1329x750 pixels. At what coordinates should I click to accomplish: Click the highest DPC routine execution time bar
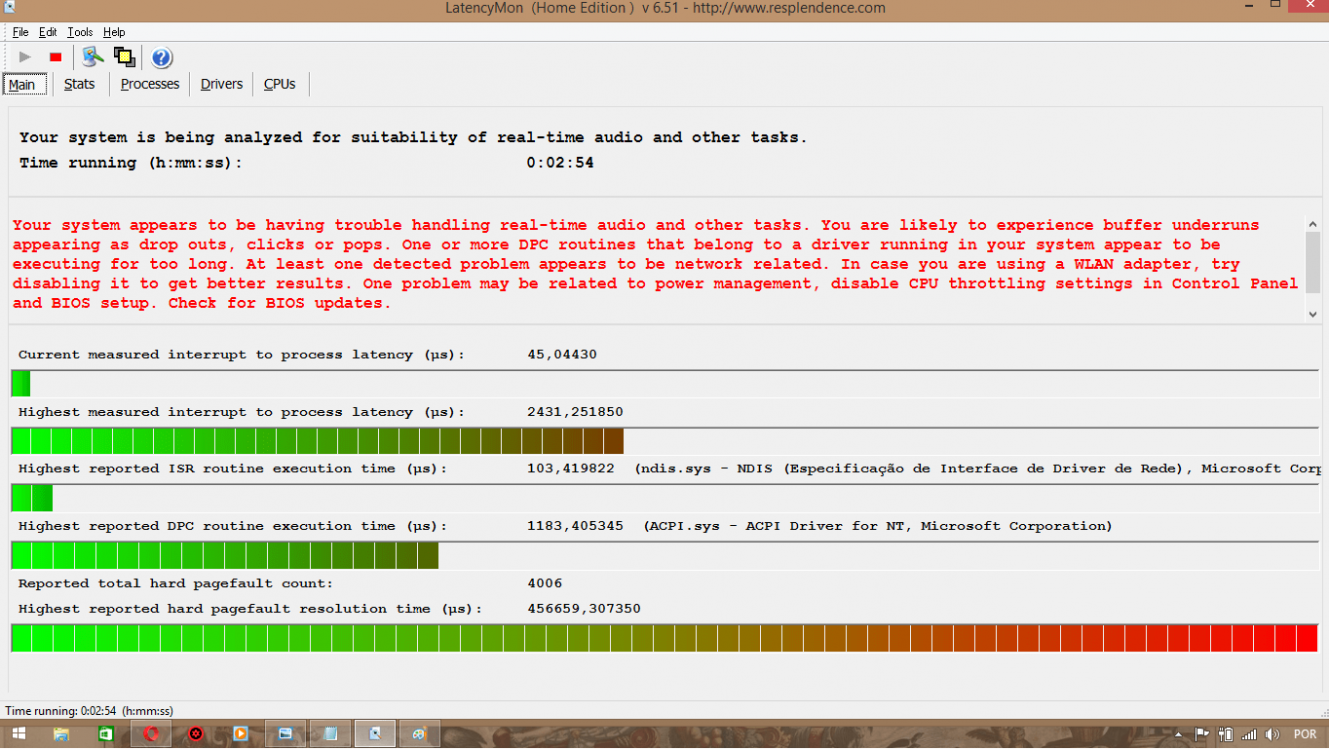click(x=664, y=555)
